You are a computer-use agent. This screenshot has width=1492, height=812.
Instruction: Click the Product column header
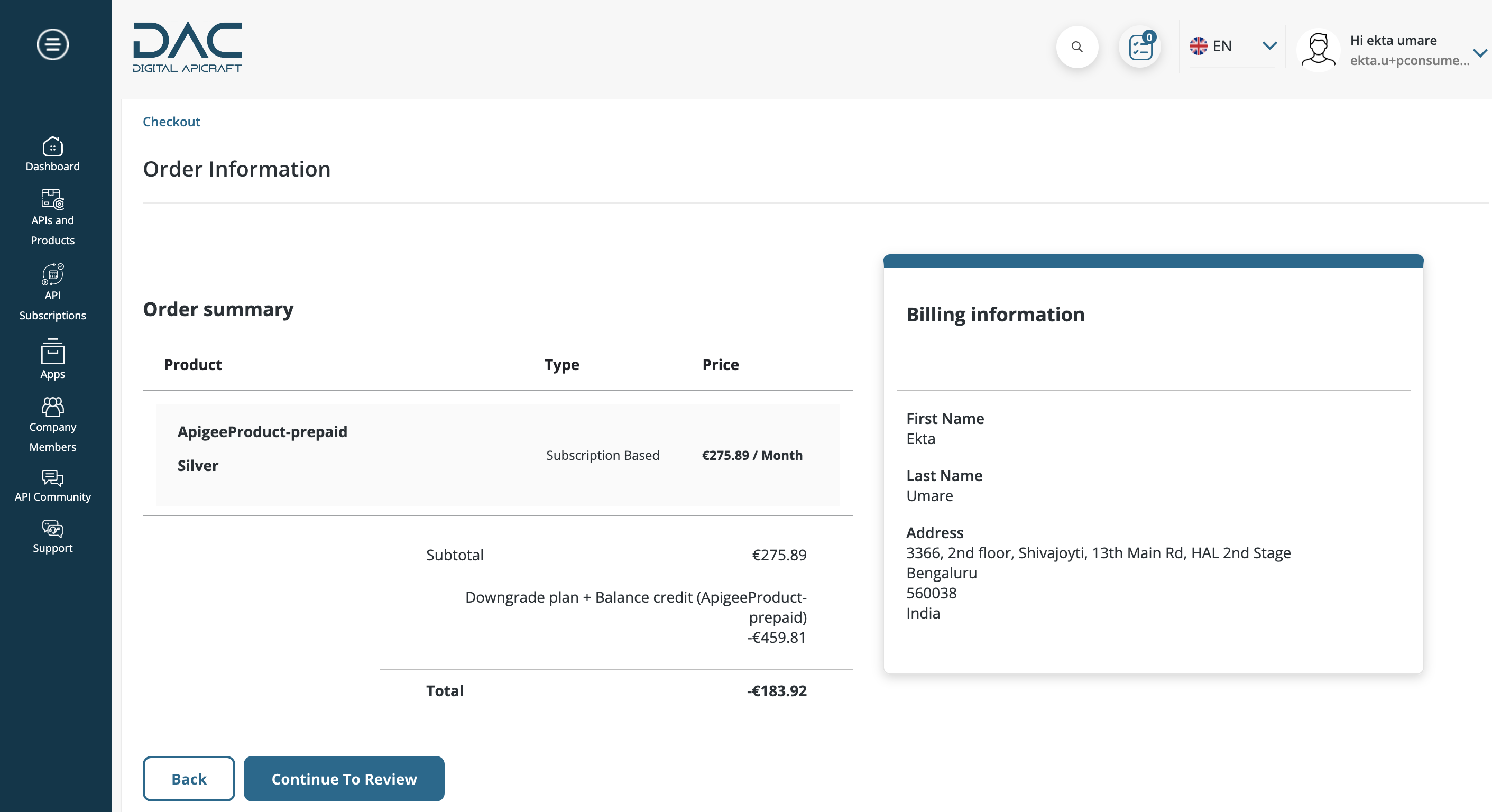(x=193, y=364)
